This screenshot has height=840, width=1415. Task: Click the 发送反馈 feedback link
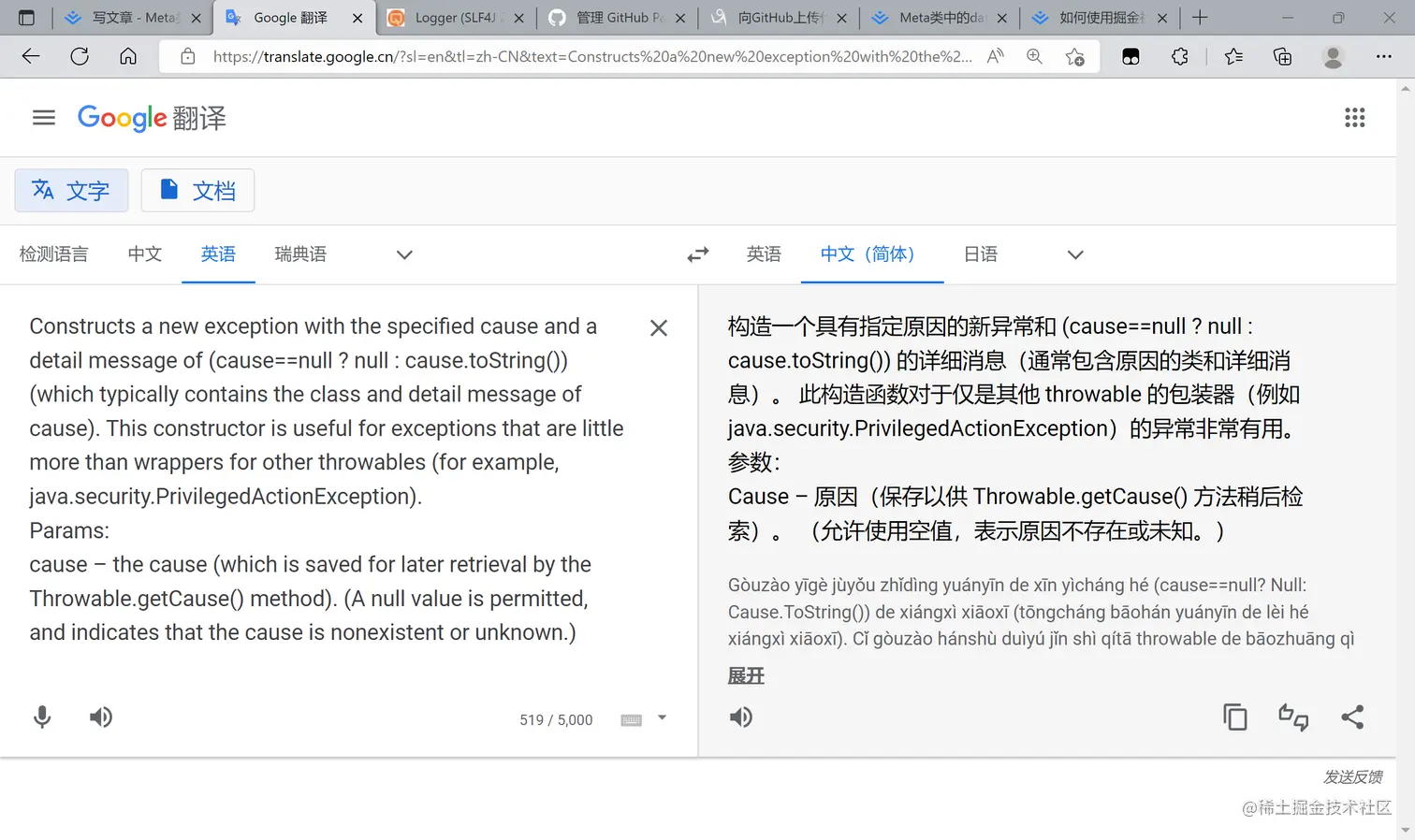point(1353,776)
